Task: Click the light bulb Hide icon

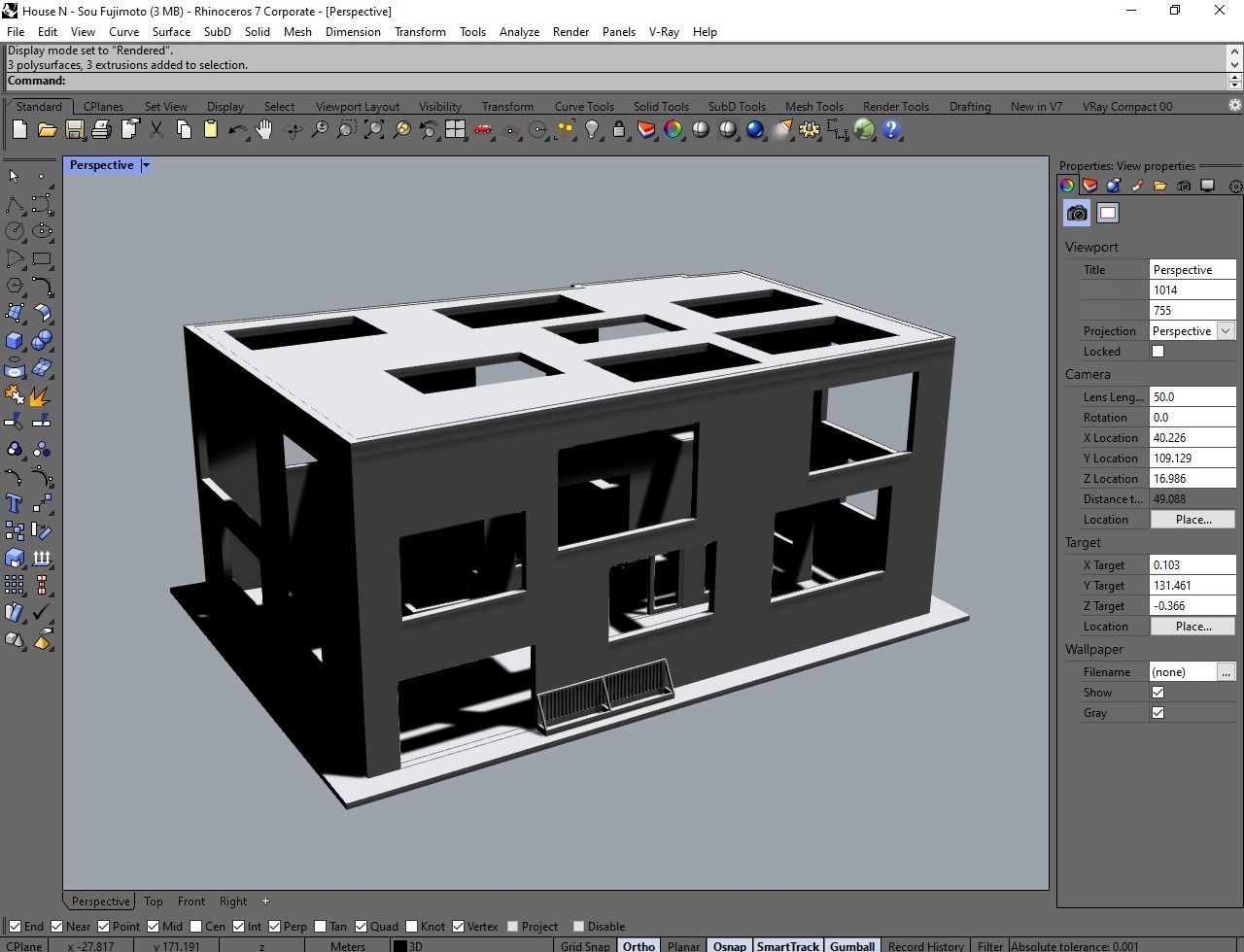Action: click(x=591, y=129)
